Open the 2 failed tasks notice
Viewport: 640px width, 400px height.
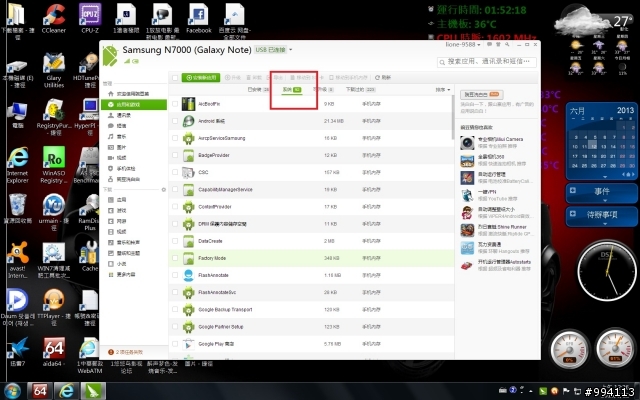pos(126,352)
